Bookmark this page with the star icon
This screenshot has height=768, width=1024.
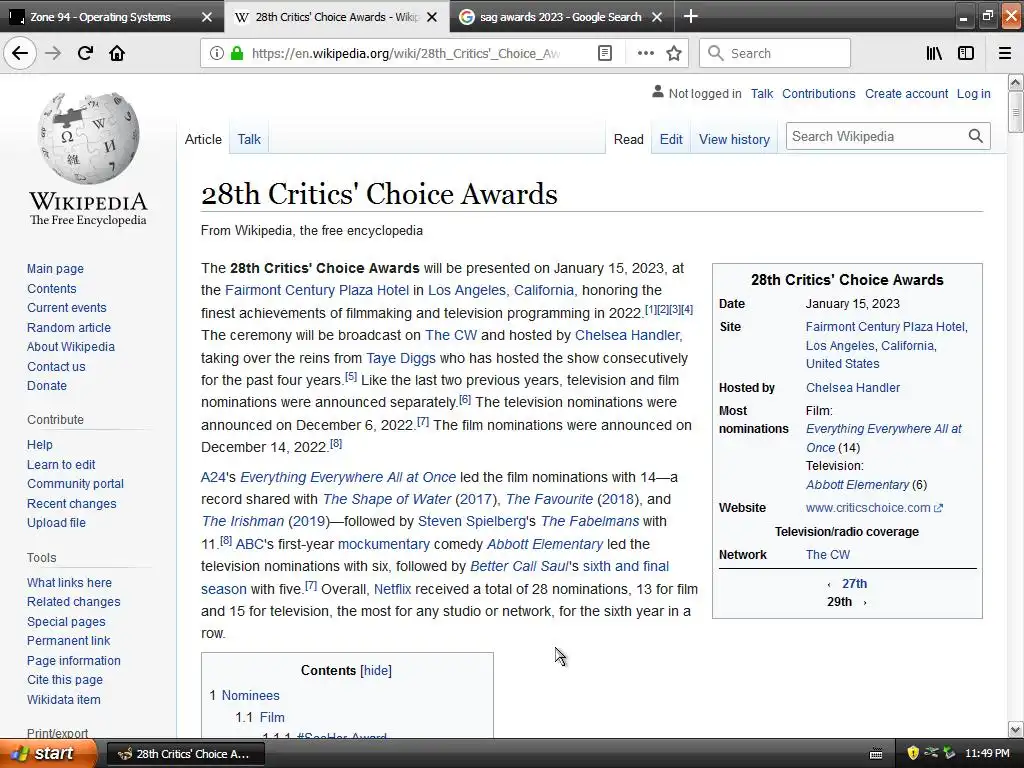(x=674, y=54)
